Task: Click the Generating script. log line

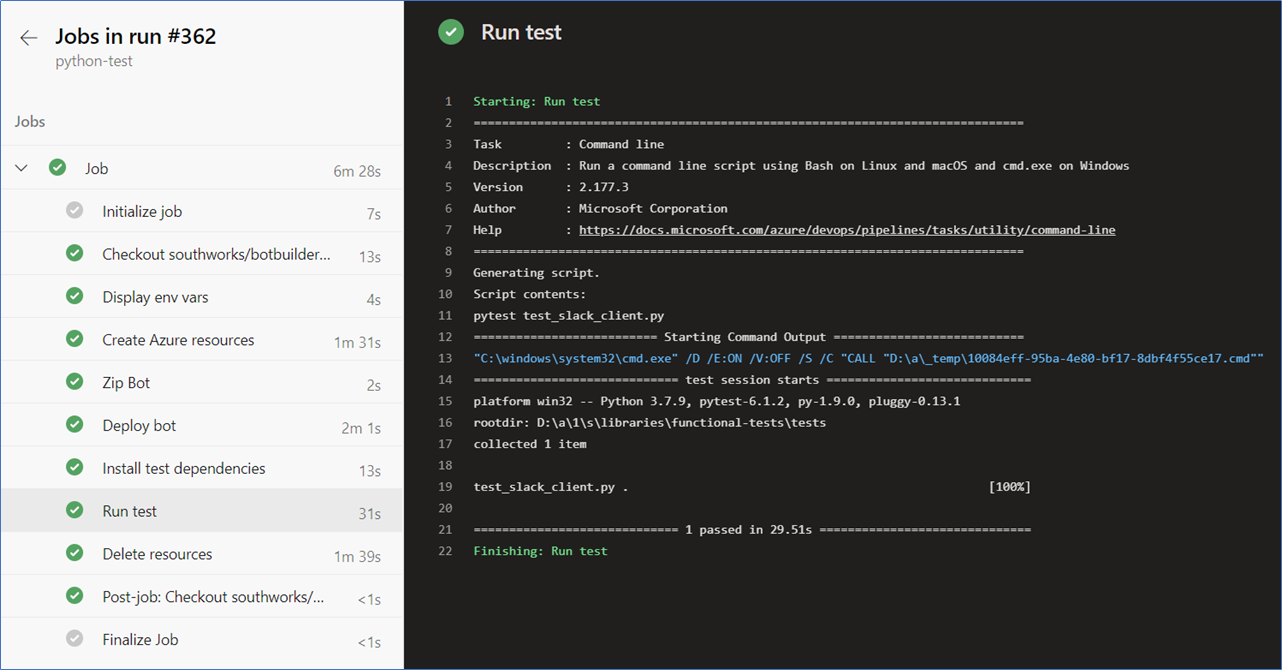Action: click(536, 272)
